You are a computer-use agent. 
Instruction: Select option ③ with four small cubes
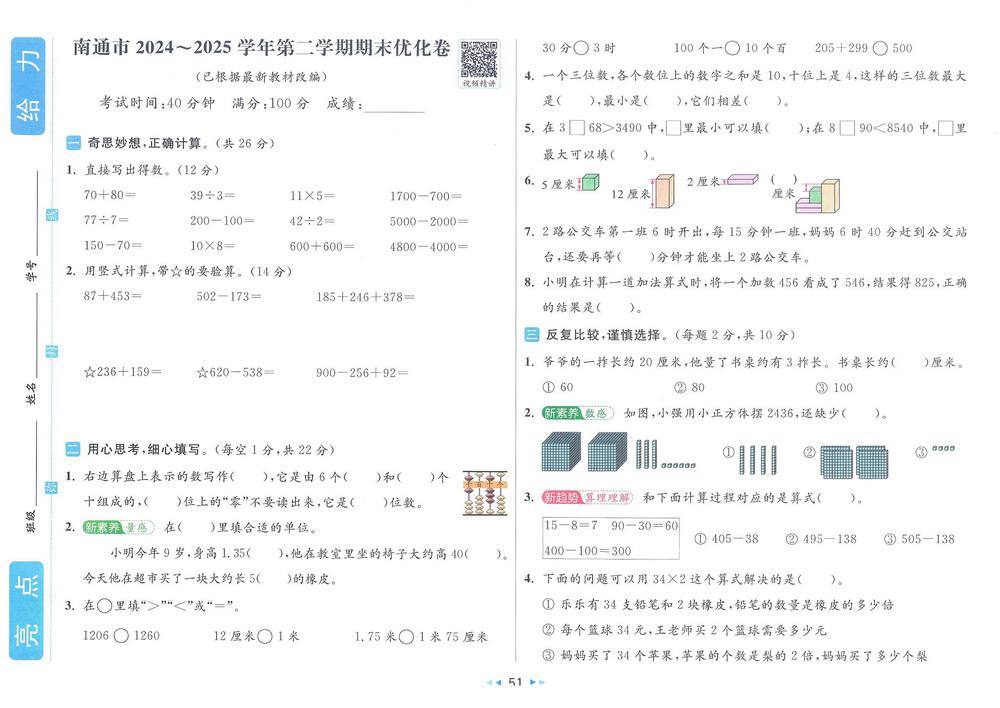point(935,451)
